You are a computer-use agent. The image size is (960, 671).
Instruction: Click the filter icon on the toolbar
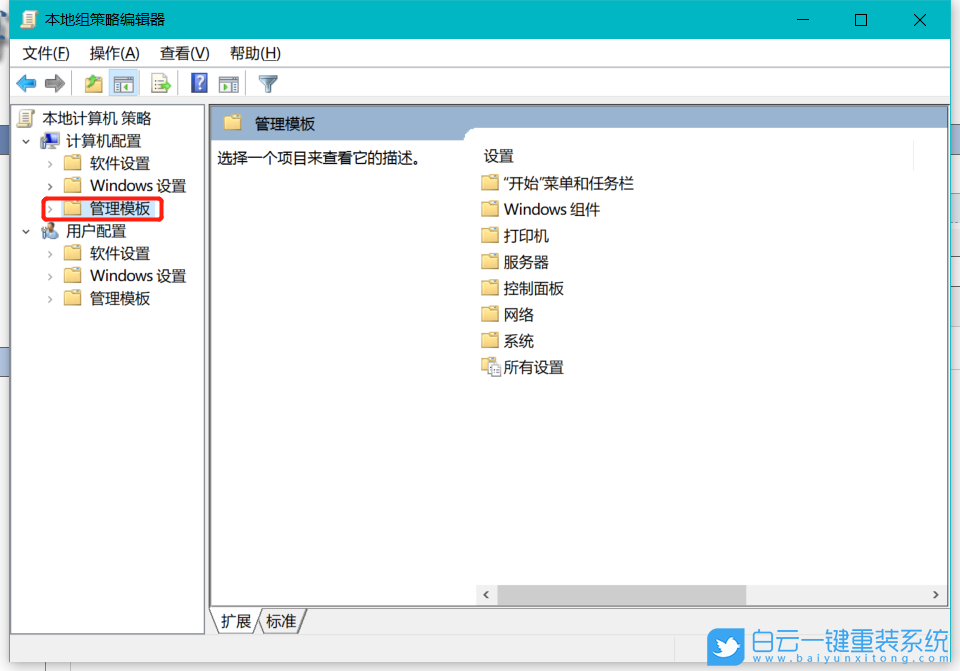pos(267,82)
